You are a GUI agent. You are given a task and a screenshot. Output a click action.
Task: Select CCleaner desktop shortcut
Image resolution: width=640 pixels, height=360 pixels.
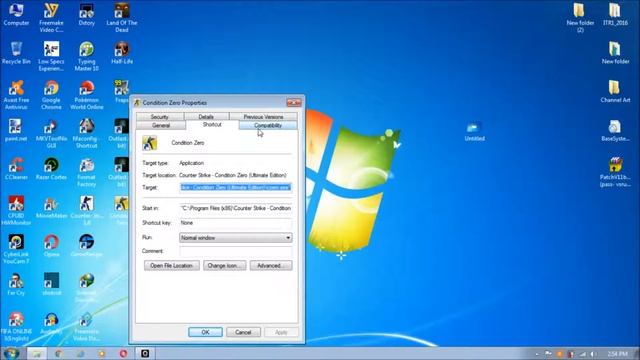coord(16,169)
